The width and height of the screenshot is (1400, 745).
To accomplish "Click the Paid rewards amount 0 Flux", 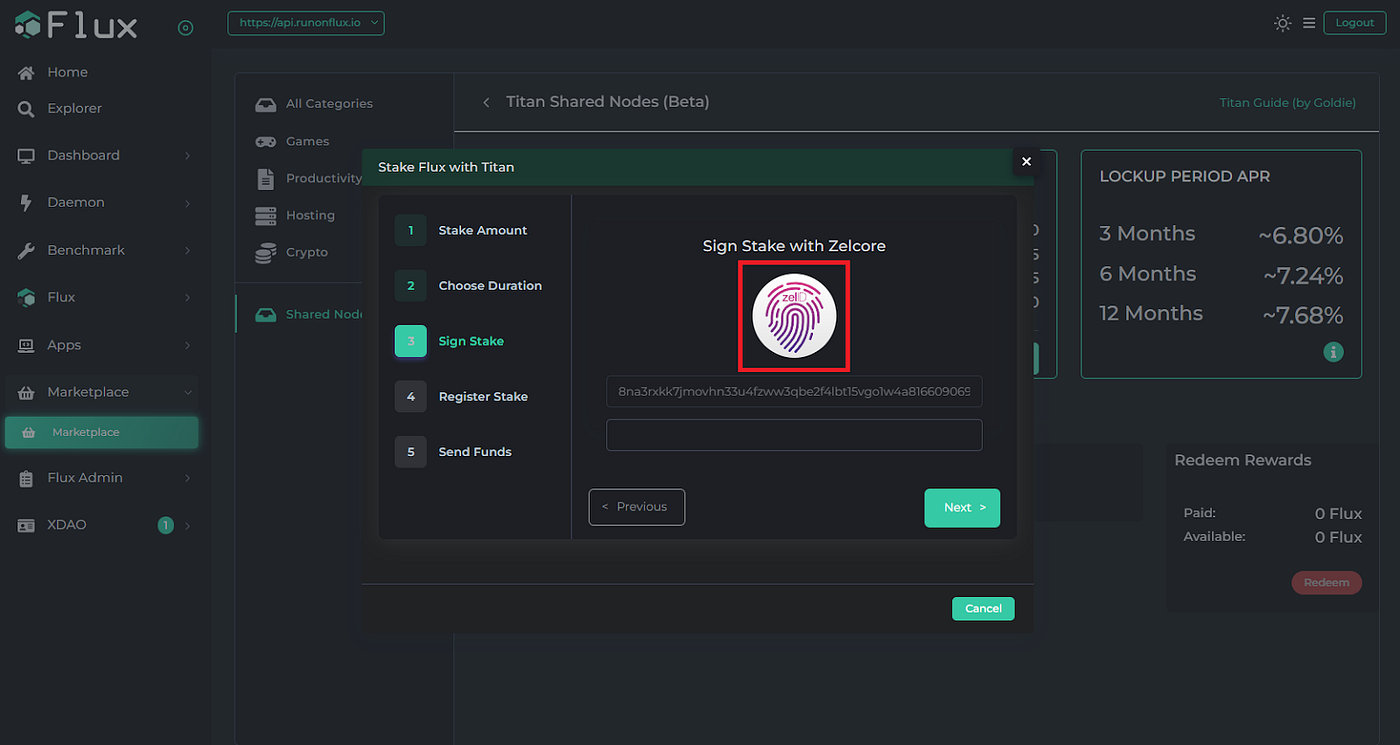I will point(1338,513).
